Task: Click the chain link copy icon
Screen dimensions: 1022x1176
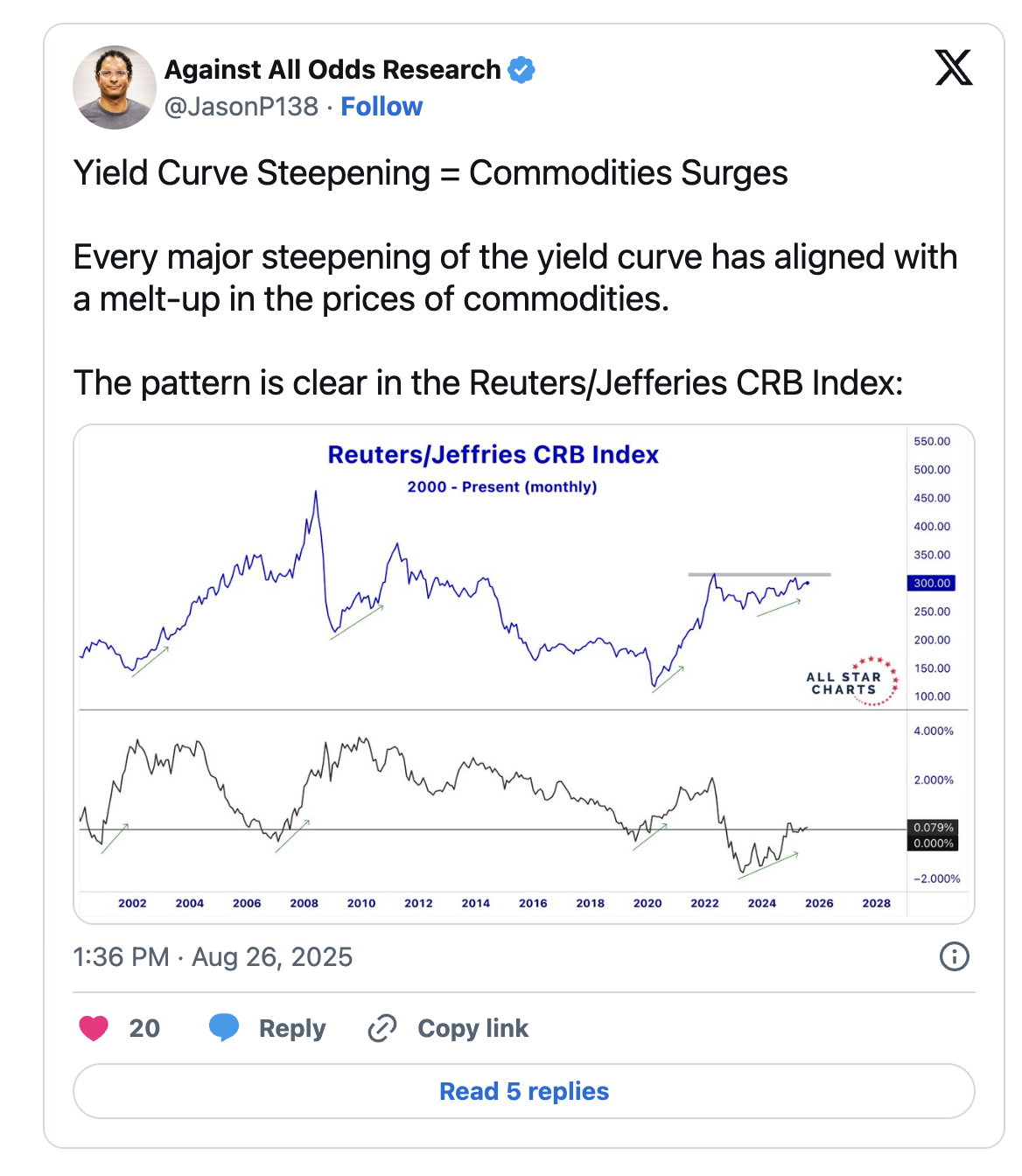Action: pos(382,1028)
